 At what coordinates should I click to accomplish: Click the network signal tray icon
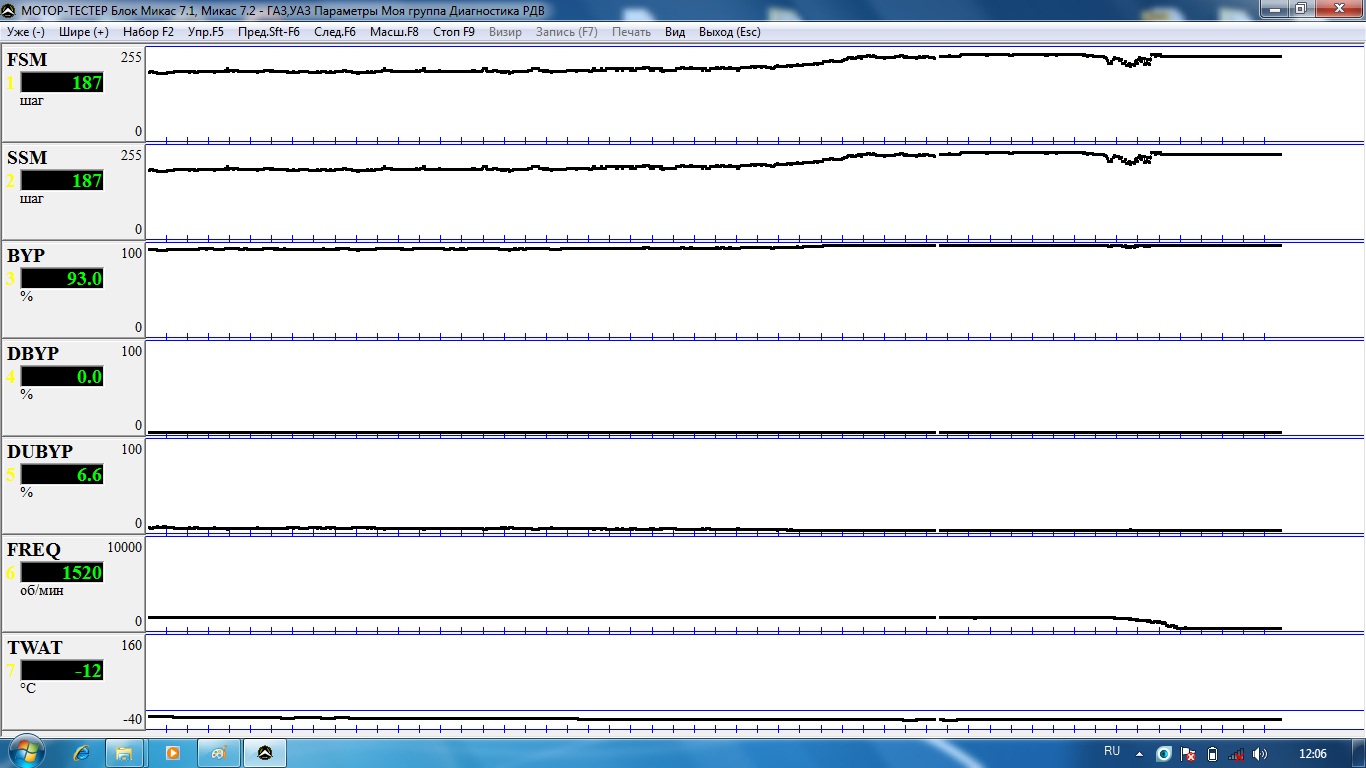click(1236, 754)
